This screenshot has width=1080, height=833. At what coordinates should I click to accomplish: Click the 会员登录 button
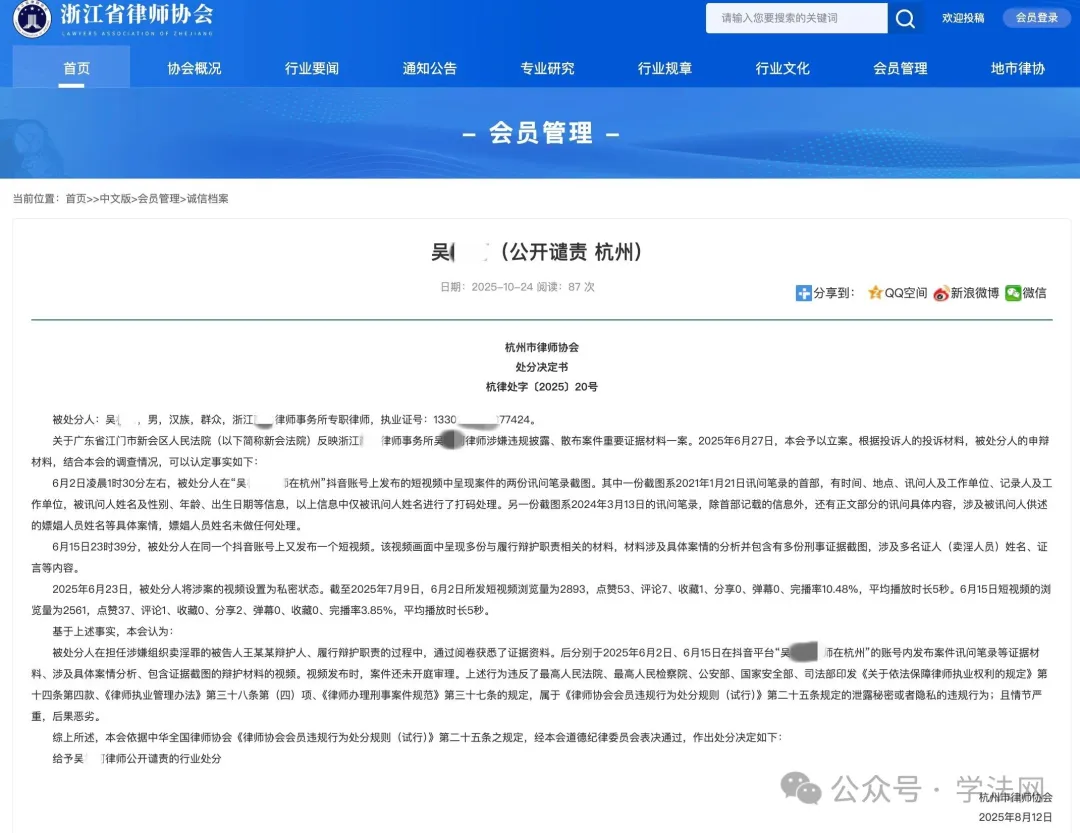click(x=1037, y=18)
